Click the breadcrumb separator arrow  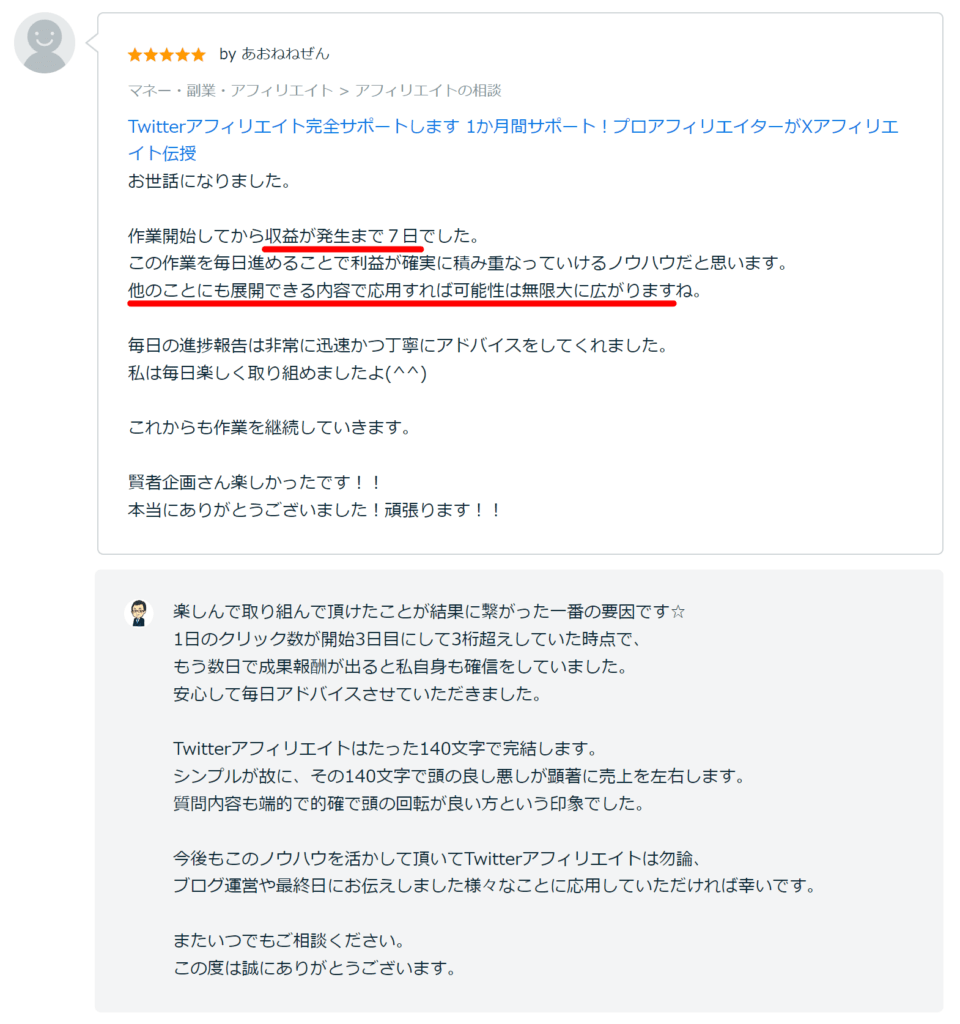point(347,90)
